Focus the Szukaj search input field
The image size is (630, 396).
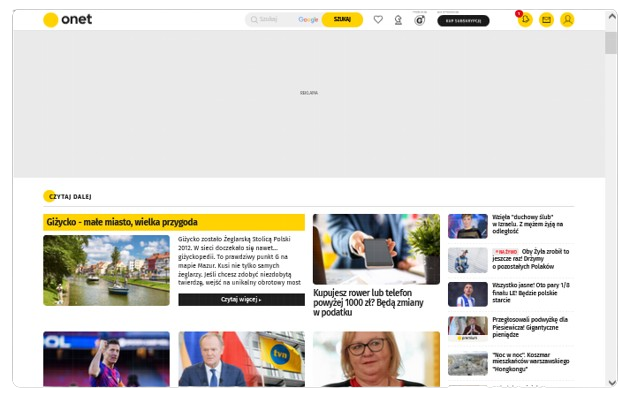[277, 19]
